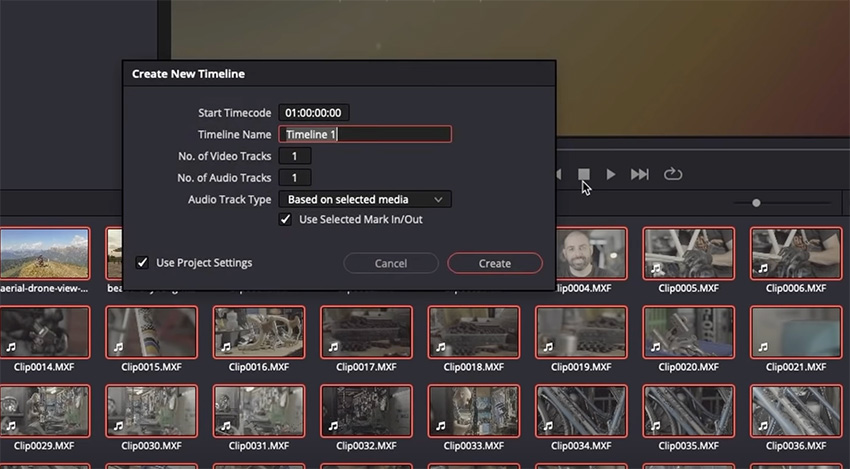
Task: Select Clip0016.MXF thumbnail
Action: pyautogui.click(x=259, y=332)
